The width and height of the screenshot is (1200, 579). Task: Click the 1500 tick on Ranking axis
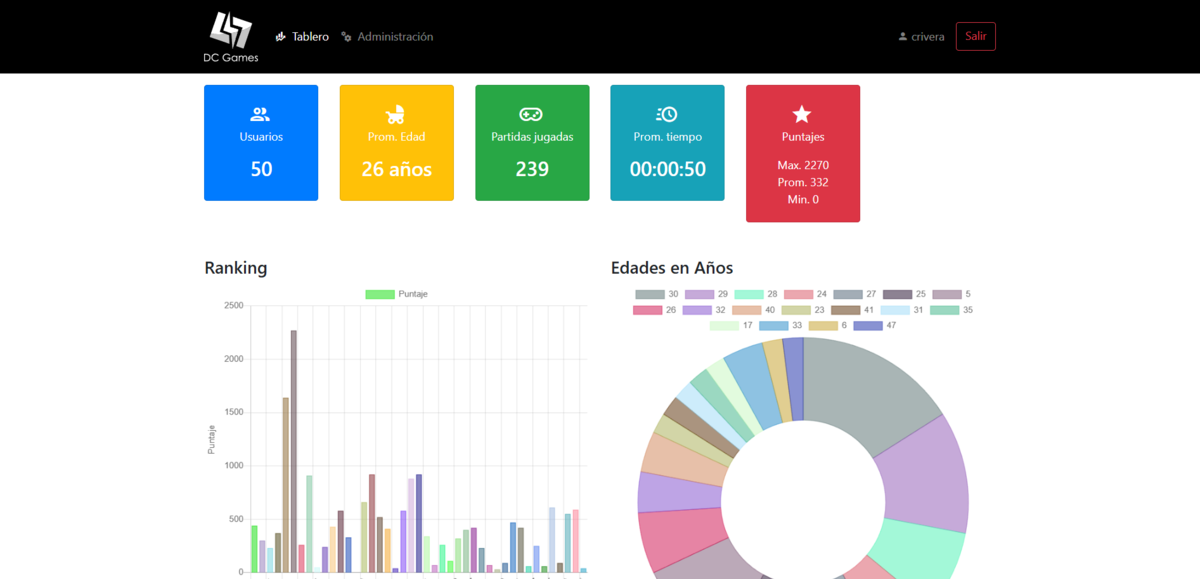click(x=233, y=412)
